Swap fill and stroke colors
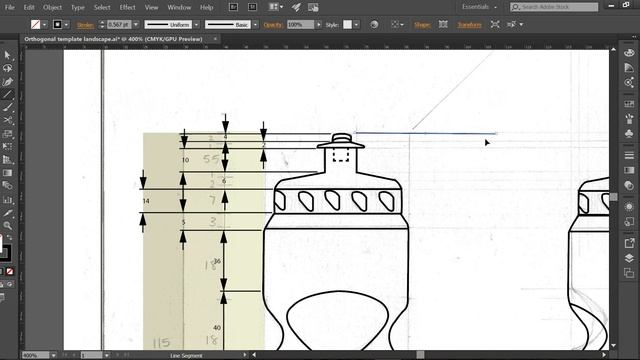Image resolution: width=640 pixels, height=360 pixels. coord(10,238)
